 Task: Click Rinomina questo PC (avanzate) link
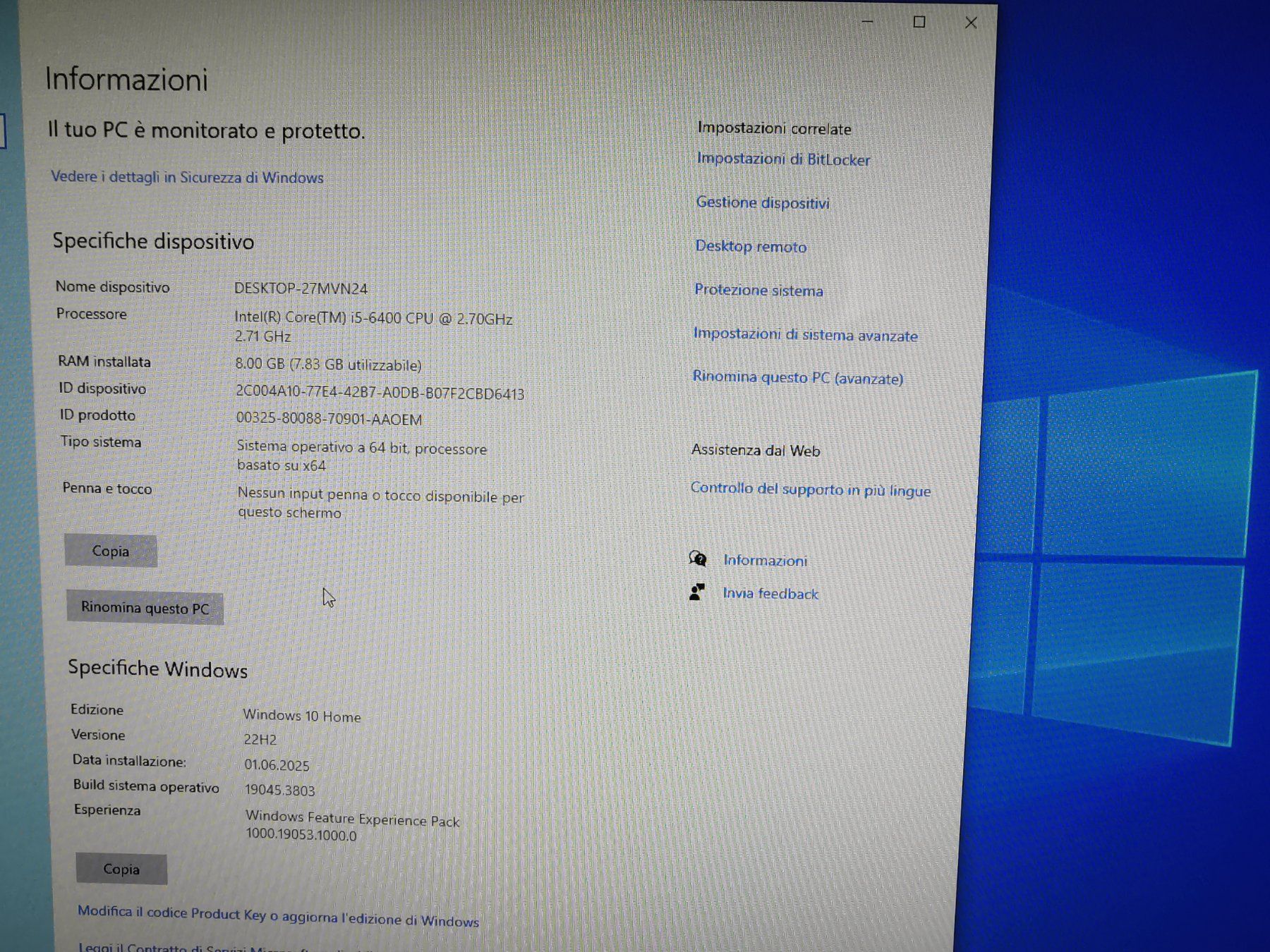click(x=798, y=377)
